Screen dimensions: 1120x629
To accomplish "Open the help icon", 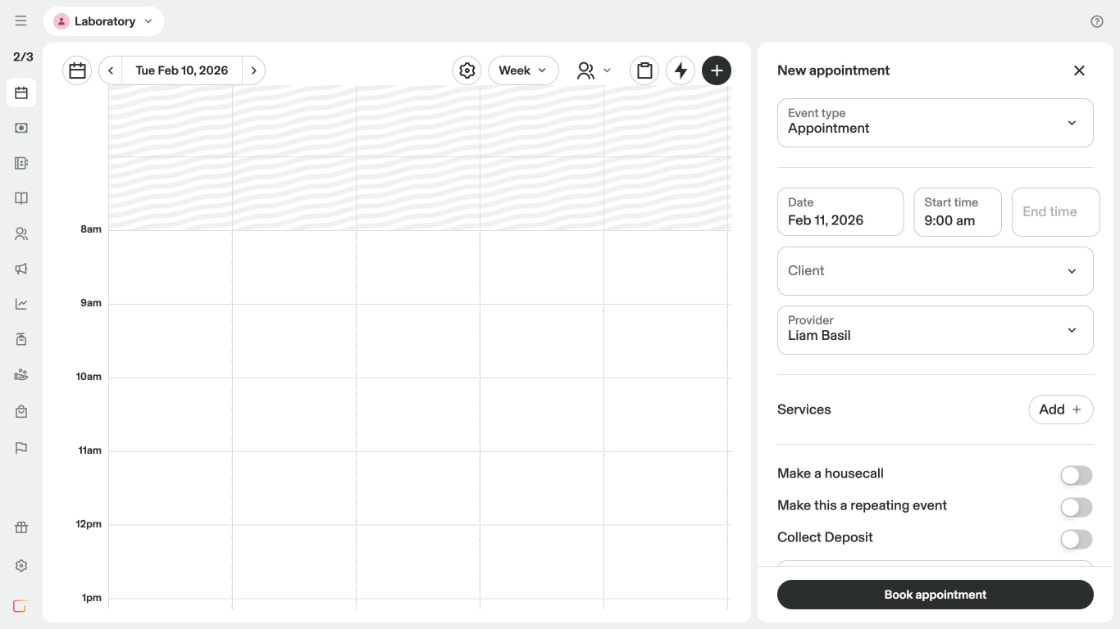I will pyautogui.click(x=1096, y=21).
